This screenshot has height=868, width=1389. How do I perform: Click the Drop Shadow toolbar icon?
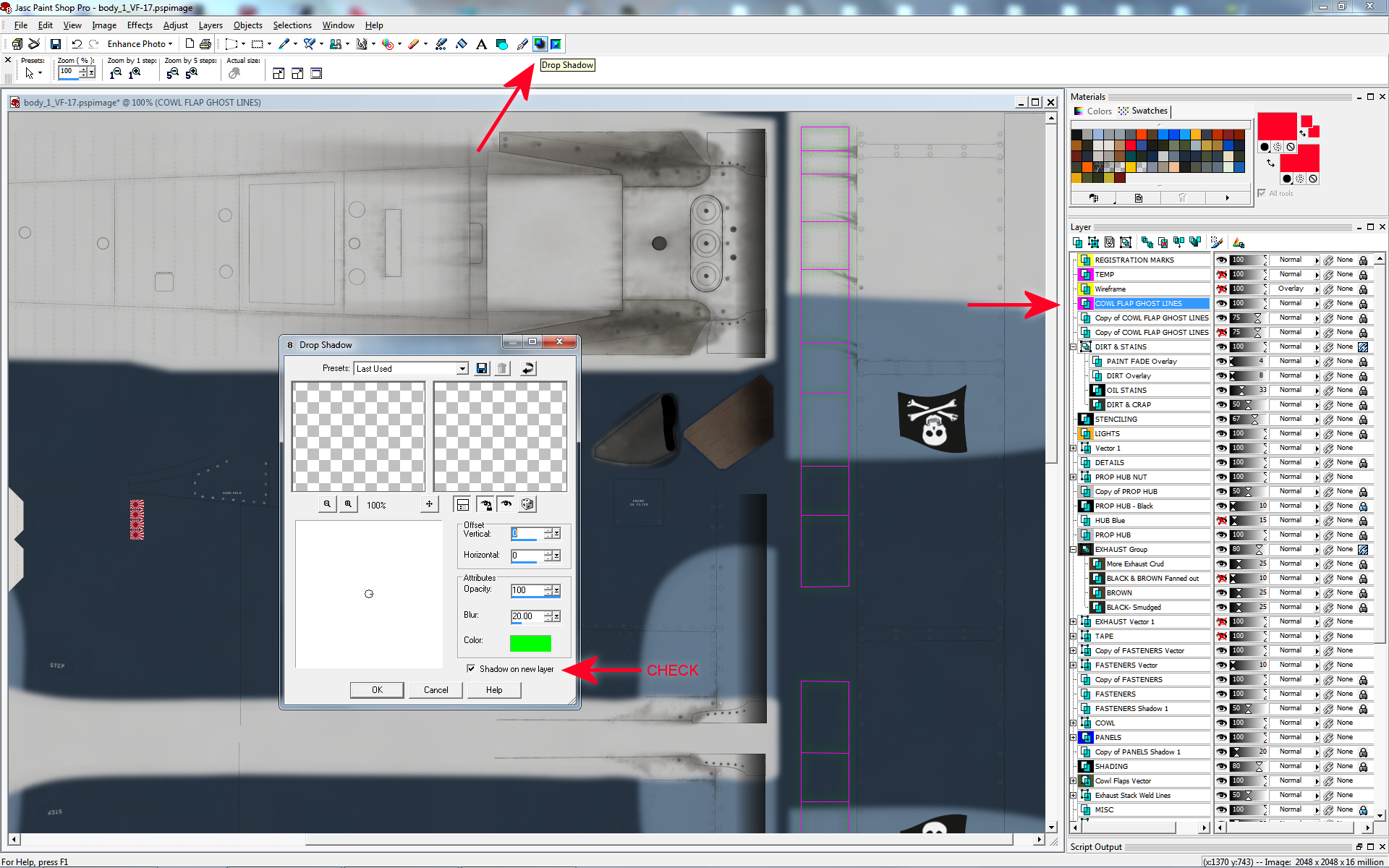click(540, 44)
